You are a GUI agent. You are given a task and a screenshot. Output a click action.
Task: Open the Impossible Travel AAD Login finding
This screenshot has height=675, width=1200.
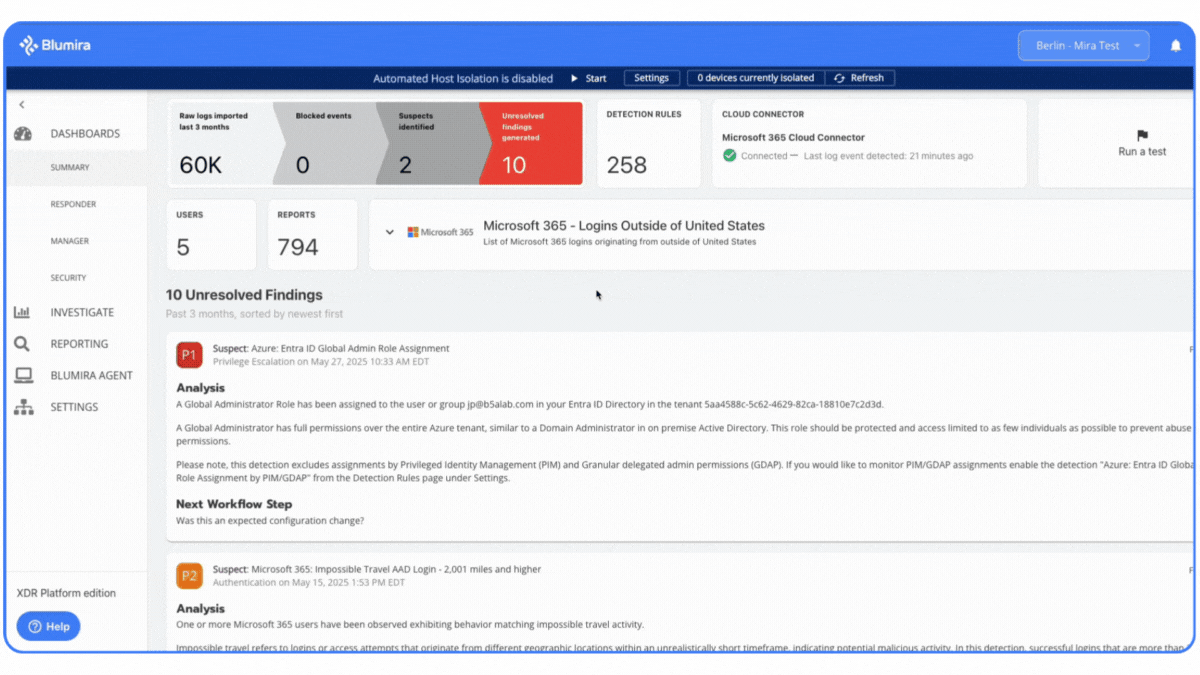(377, 569)
